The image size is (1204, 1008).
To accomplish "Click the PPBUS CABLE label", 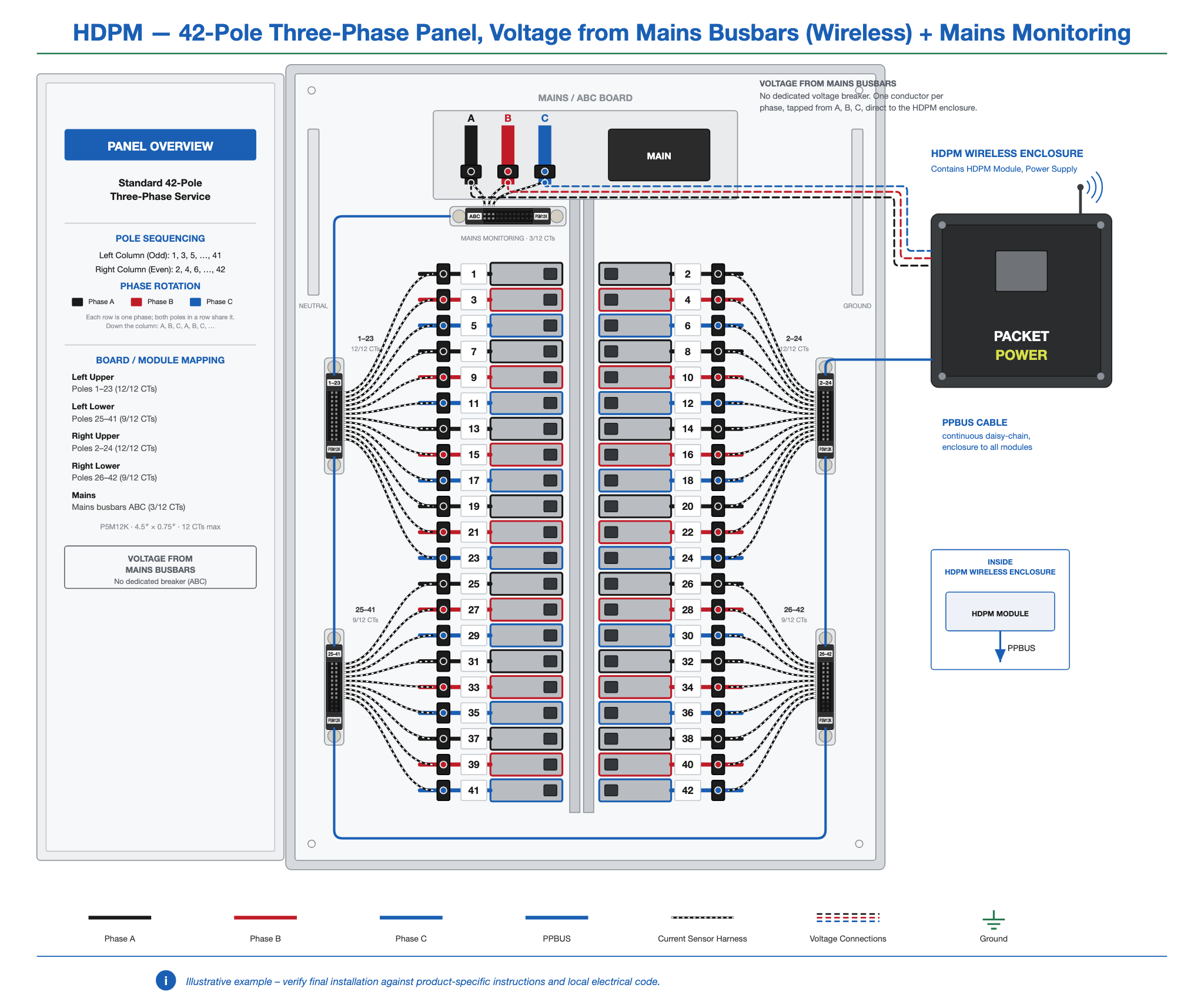I will (974, 422).
